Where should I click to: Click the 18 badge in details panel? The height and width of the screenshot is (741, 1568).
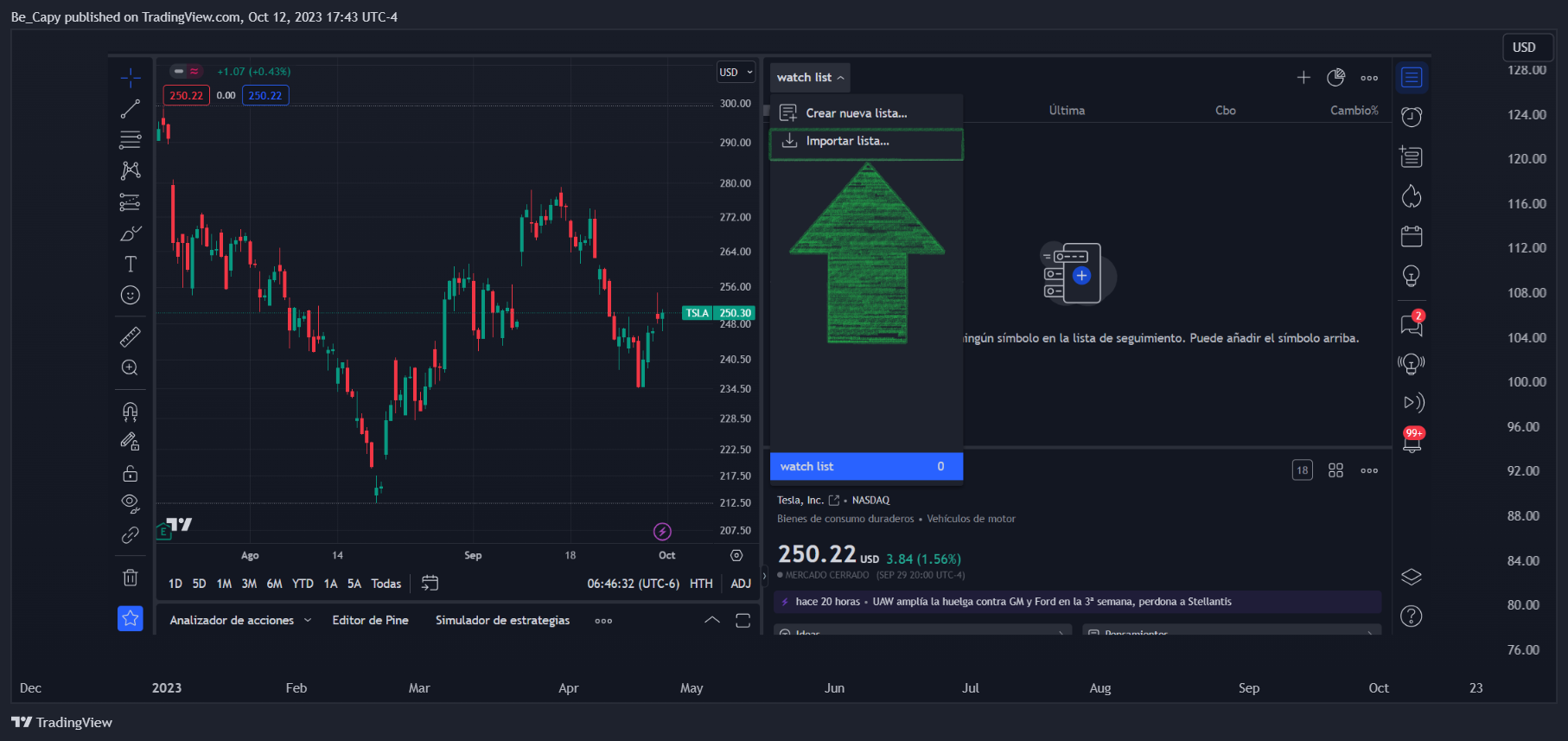[1303, 470]
